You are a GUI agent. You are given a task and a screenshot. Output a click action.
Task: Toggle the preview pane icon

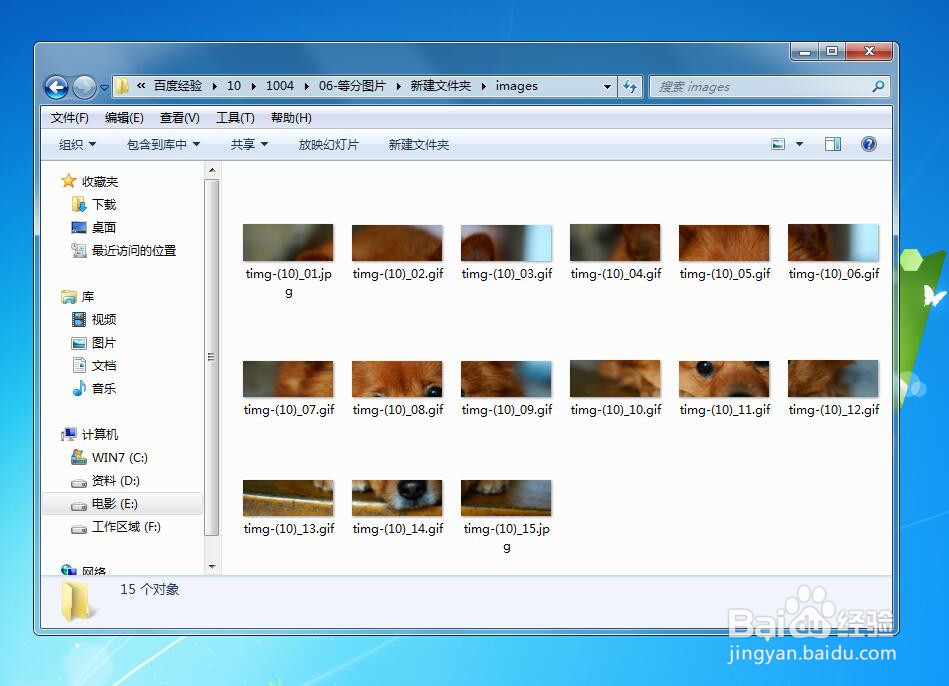833,144
